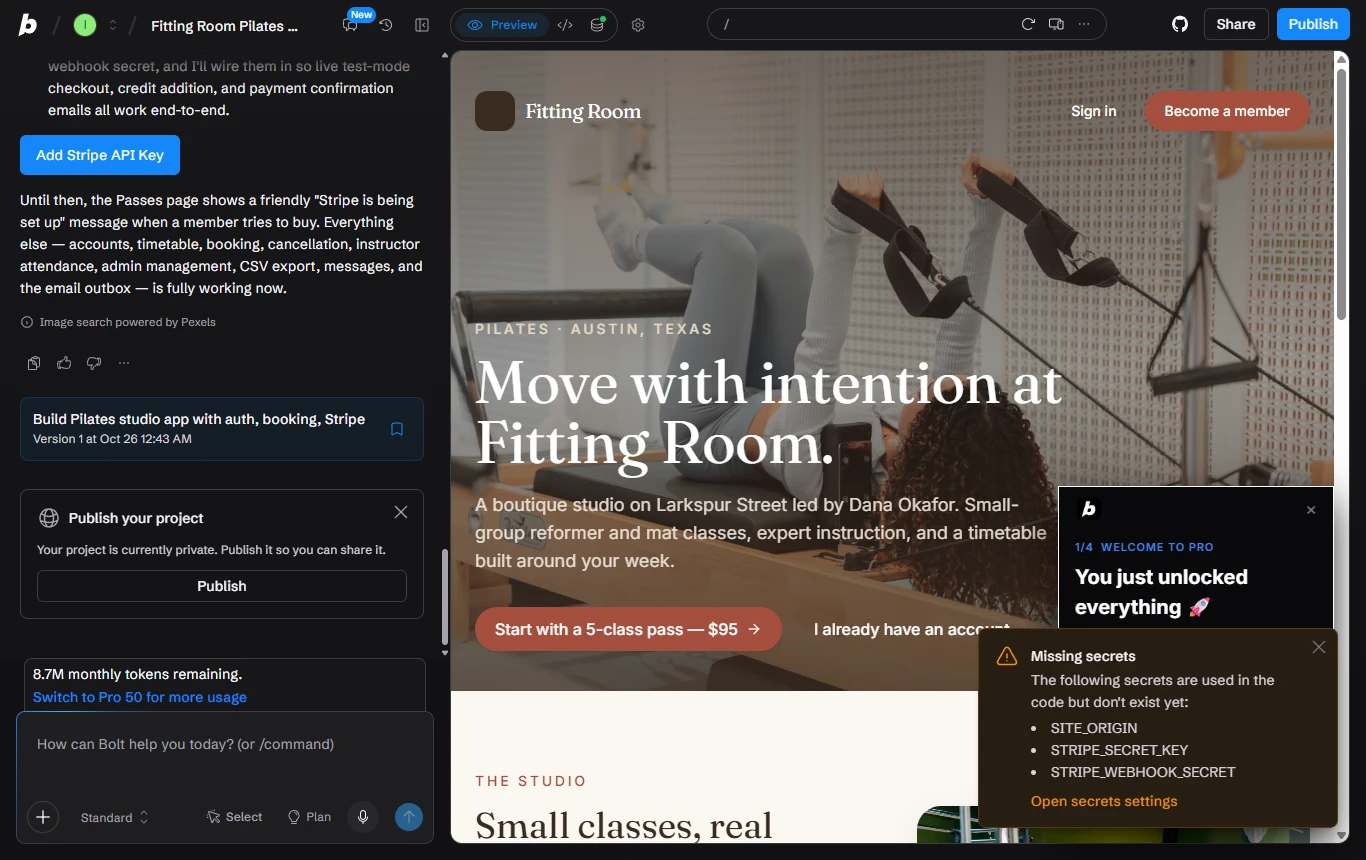The image size is (1366, 860).
Task: Click the blue Publish button in header
Action: tap(1313, 24)
